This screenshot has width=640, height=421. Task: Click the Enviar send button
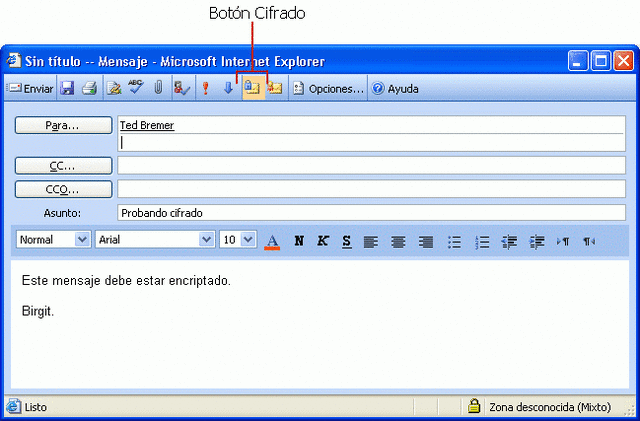coord(31,88)
